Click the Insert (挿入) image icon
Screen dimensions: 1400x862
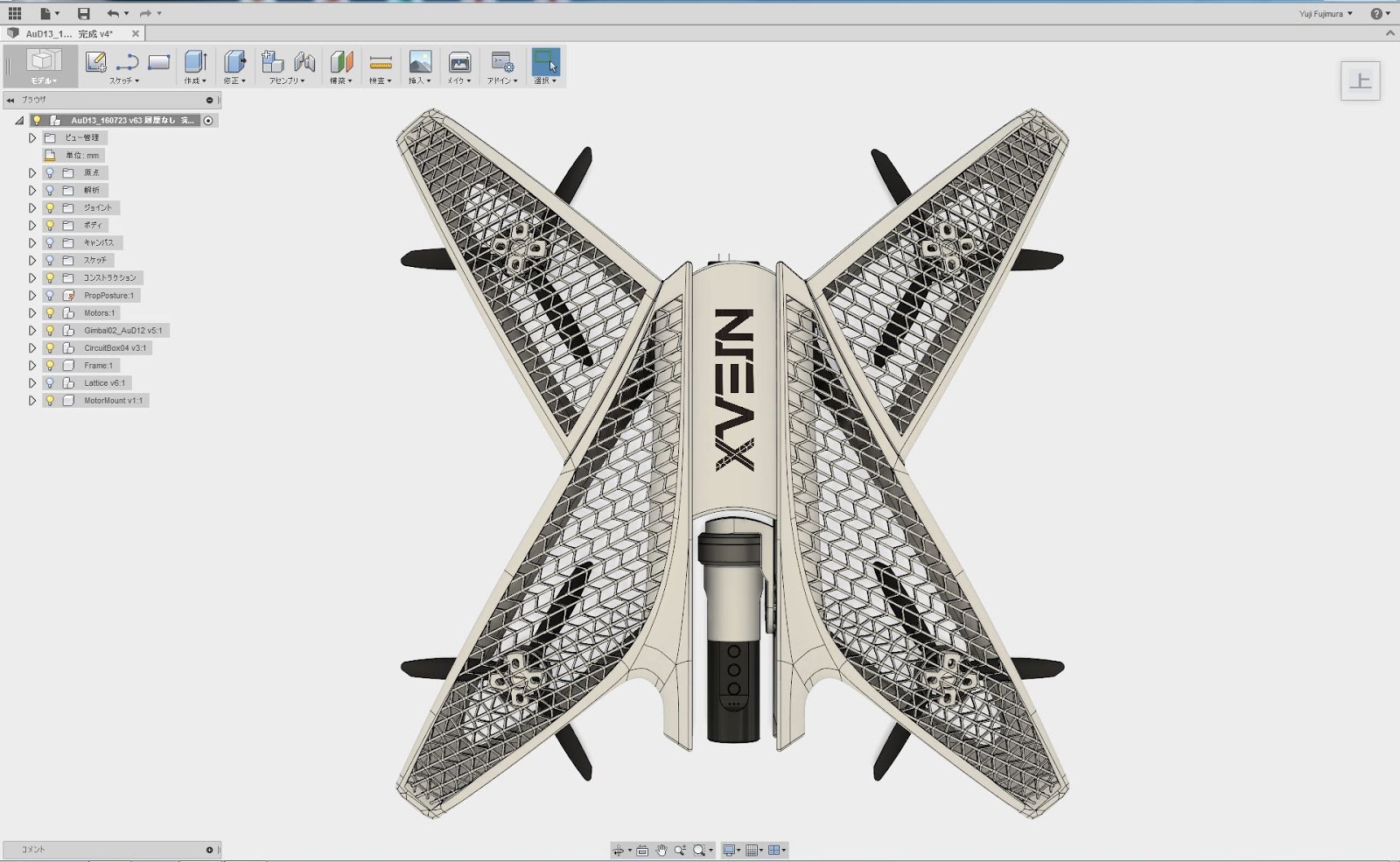click(420, 62)
